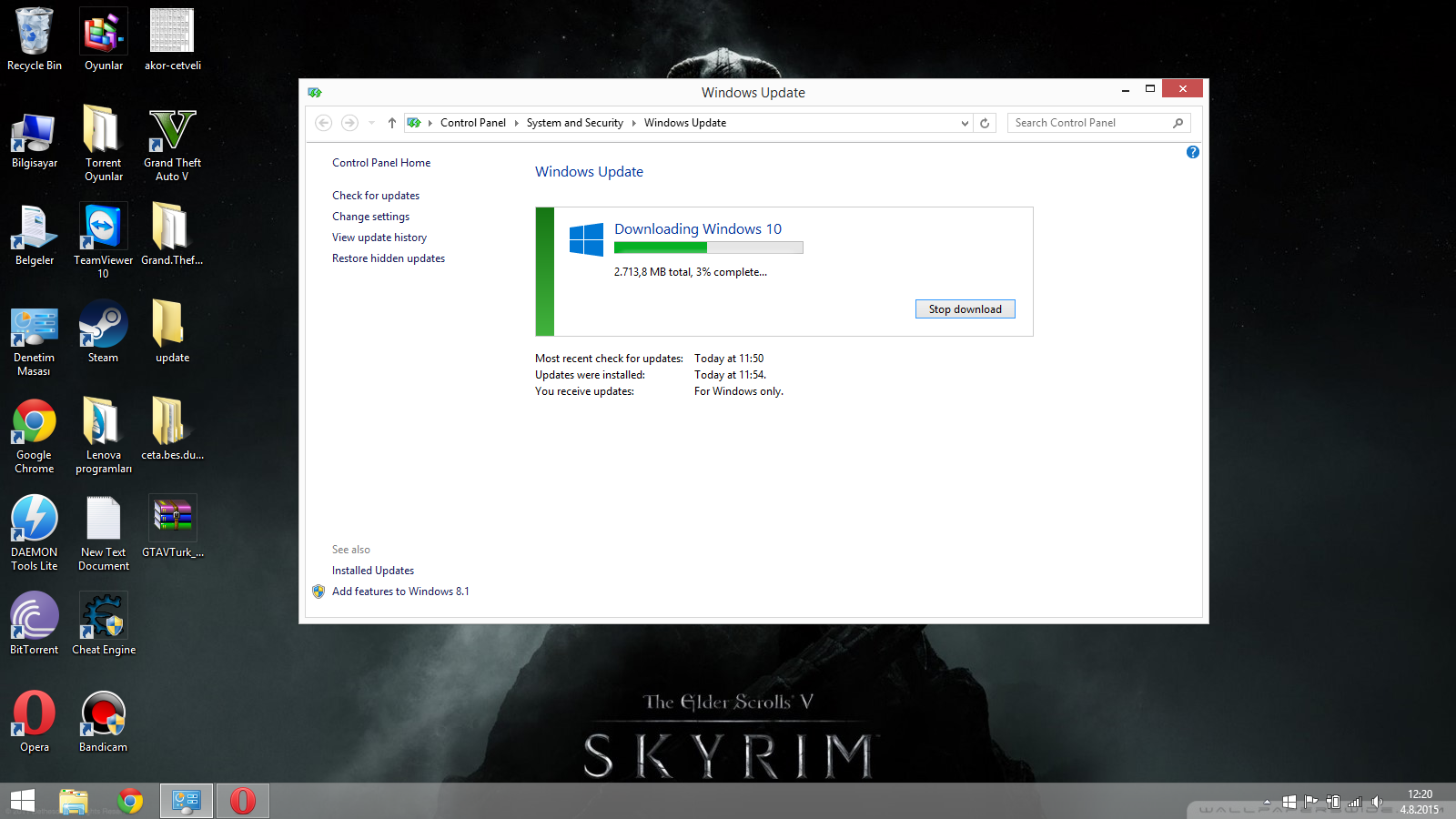Click the refresh button in address bar
1456x819 pixels.
pyautogui.click(x=985, y=123)
